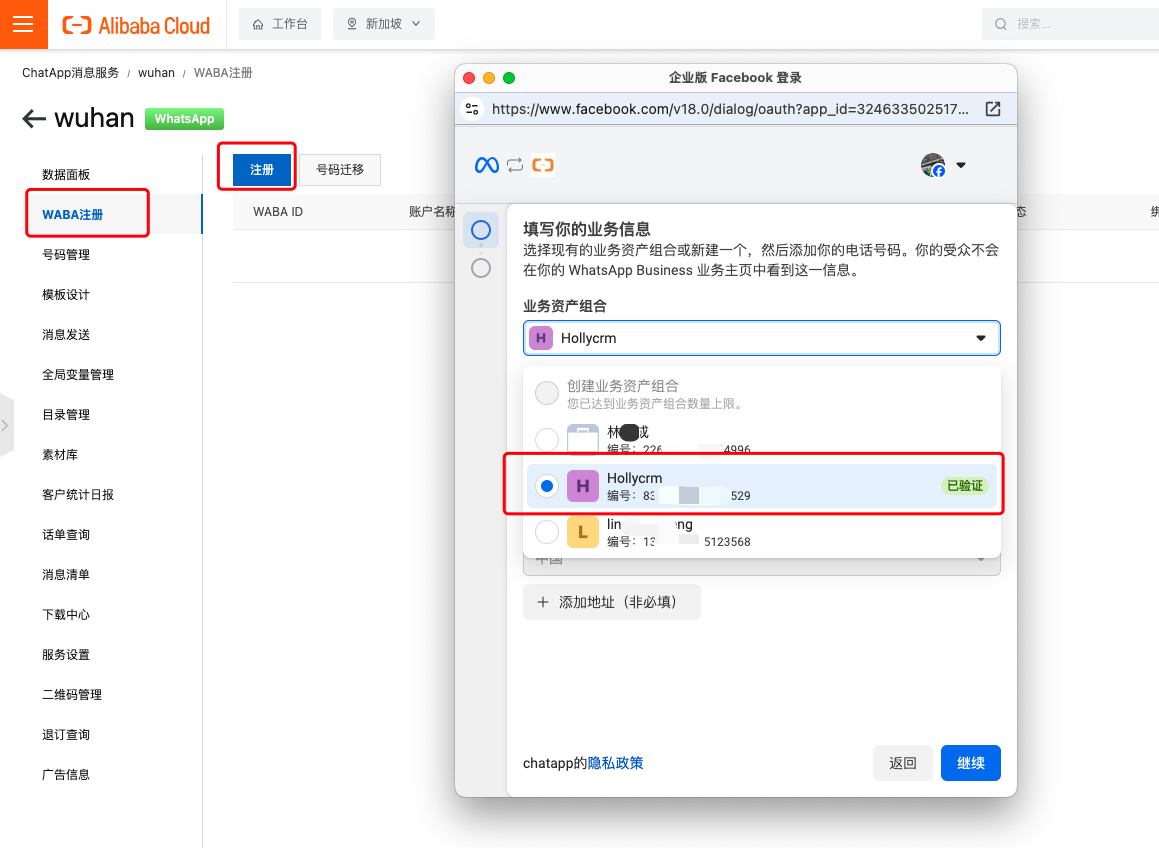Open 模板设计 in sidebar
This screenshot has height=848, width=1159.
pyautogui.click(x=66, y=294)
